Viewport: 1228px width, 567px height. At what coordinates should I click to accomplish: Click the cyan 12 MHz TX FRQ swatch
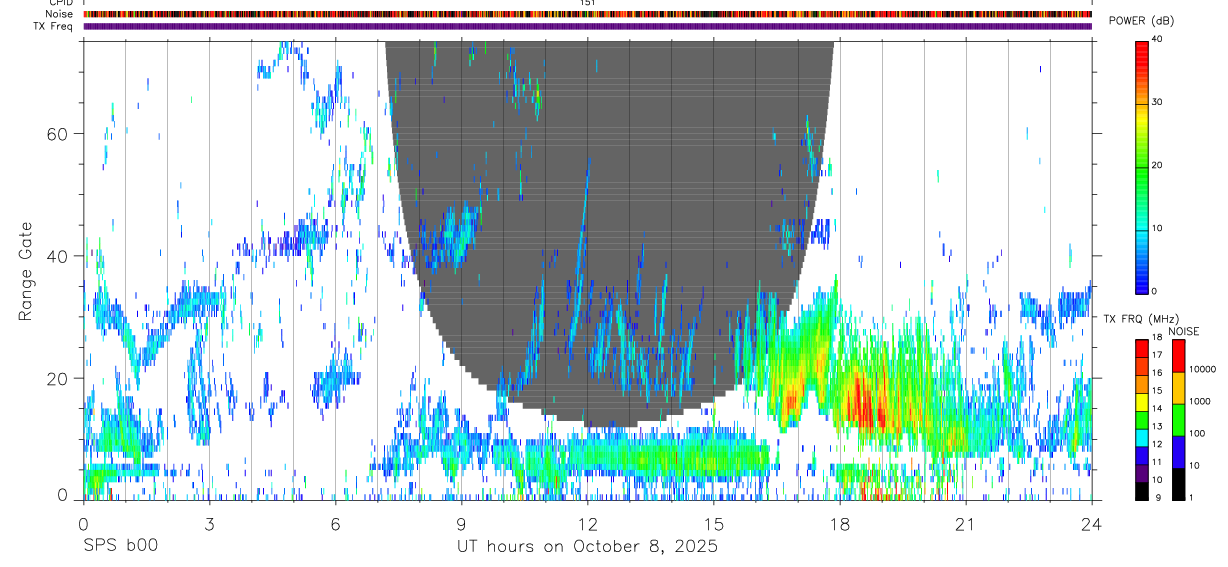point(1142,438)
